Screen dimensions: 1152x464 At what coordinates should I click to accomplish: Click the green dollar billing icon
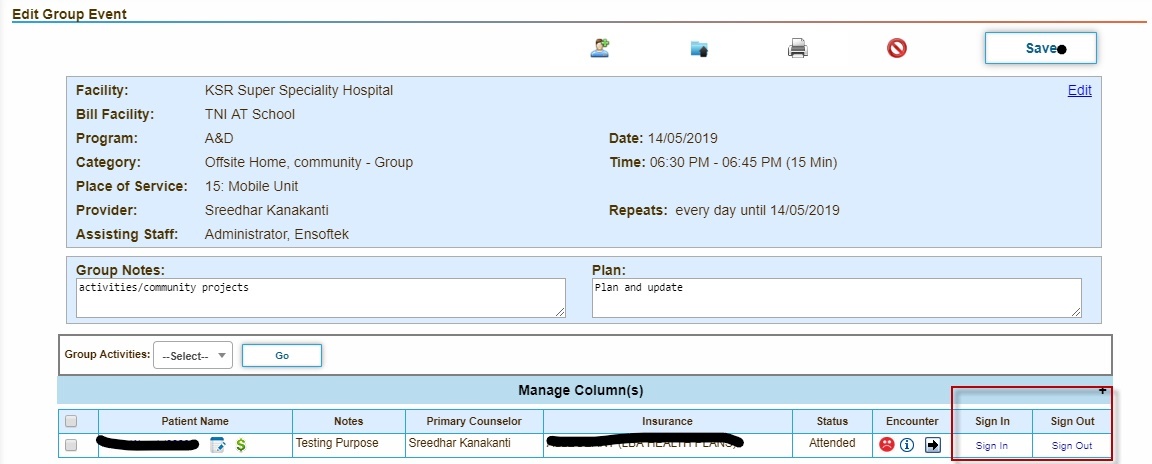[x=241, y=444]
